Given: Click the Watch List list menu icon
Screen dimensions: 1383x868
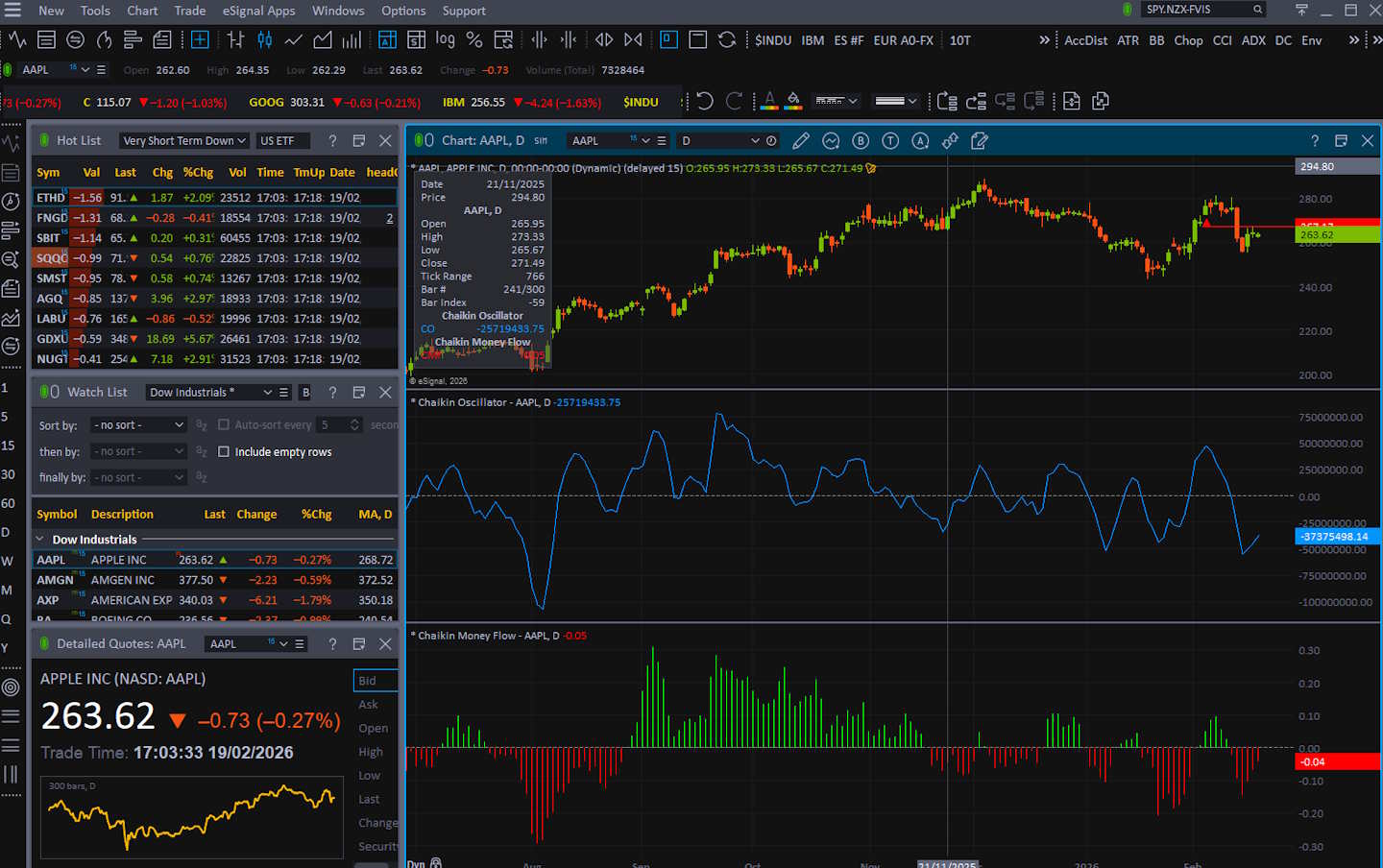Looking at the screenshot, I should [283, 393].
